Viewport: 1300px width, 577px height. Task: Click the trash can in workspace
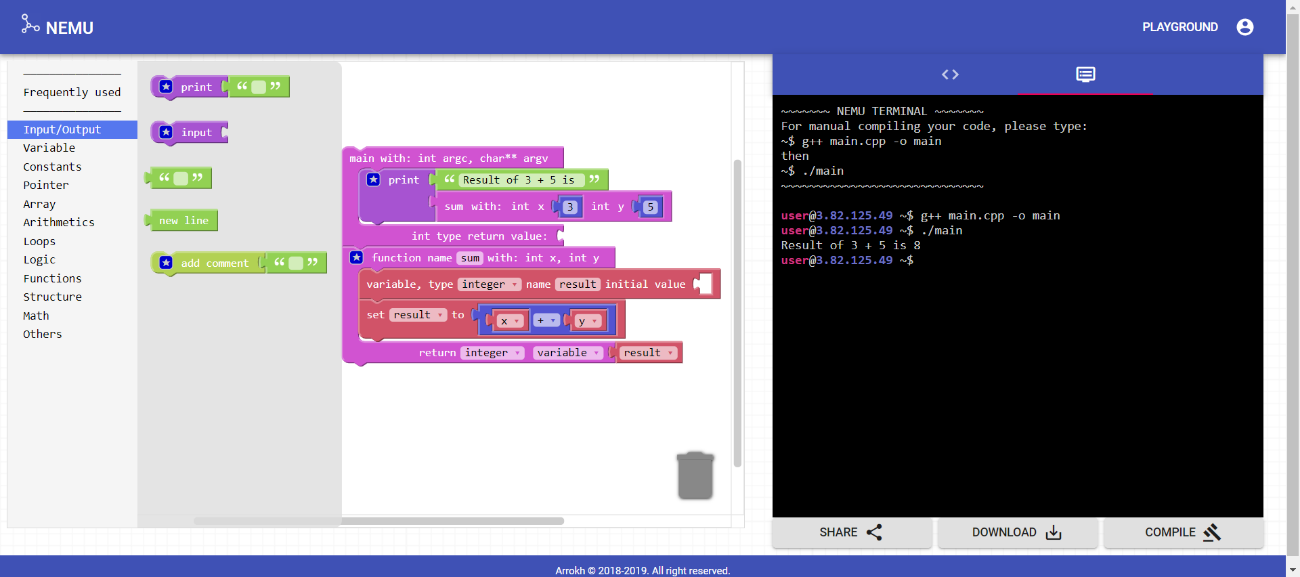click(x=695, y=475)
